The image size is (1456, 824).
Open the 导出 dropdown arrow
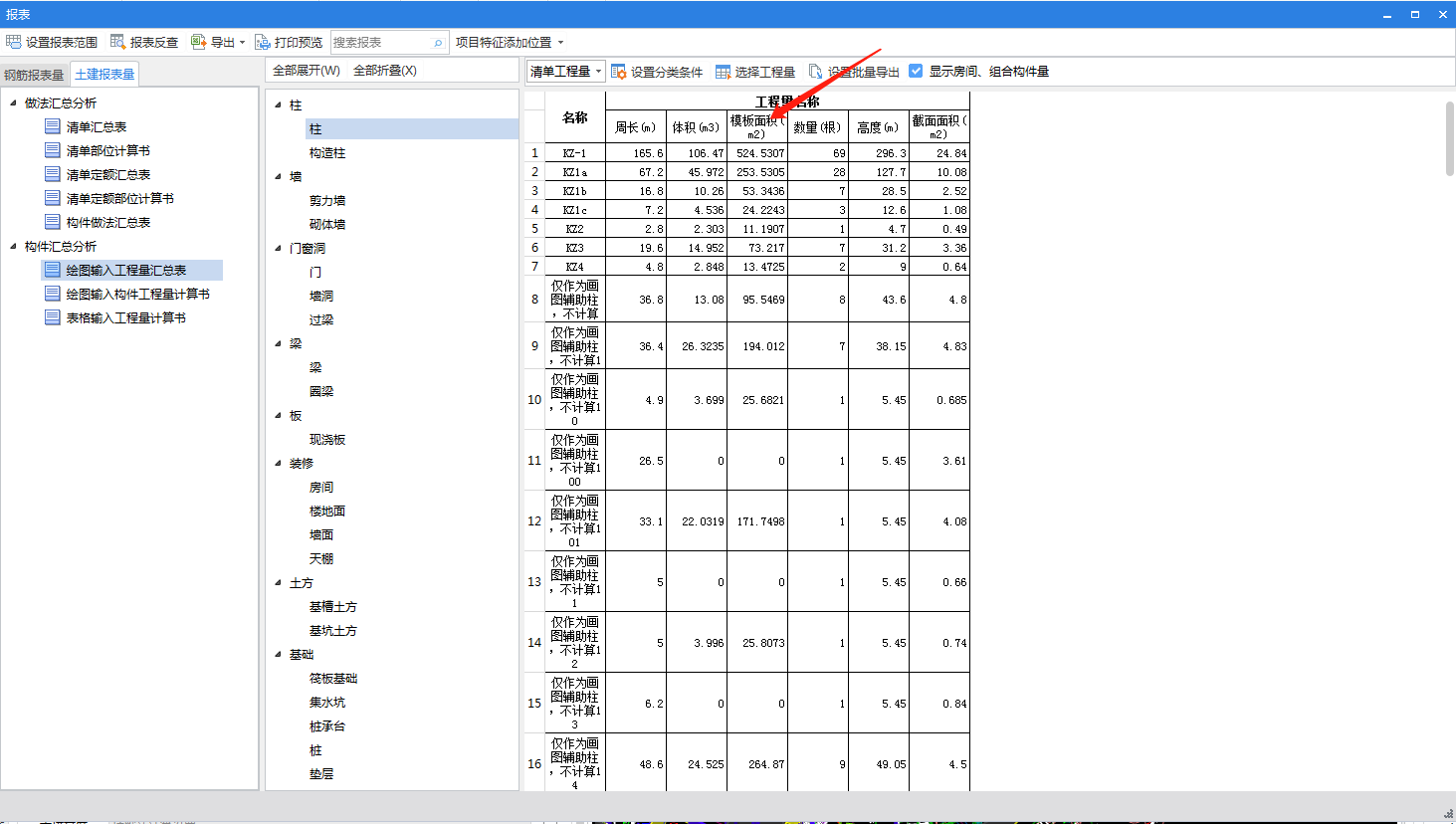pos(242,43)
